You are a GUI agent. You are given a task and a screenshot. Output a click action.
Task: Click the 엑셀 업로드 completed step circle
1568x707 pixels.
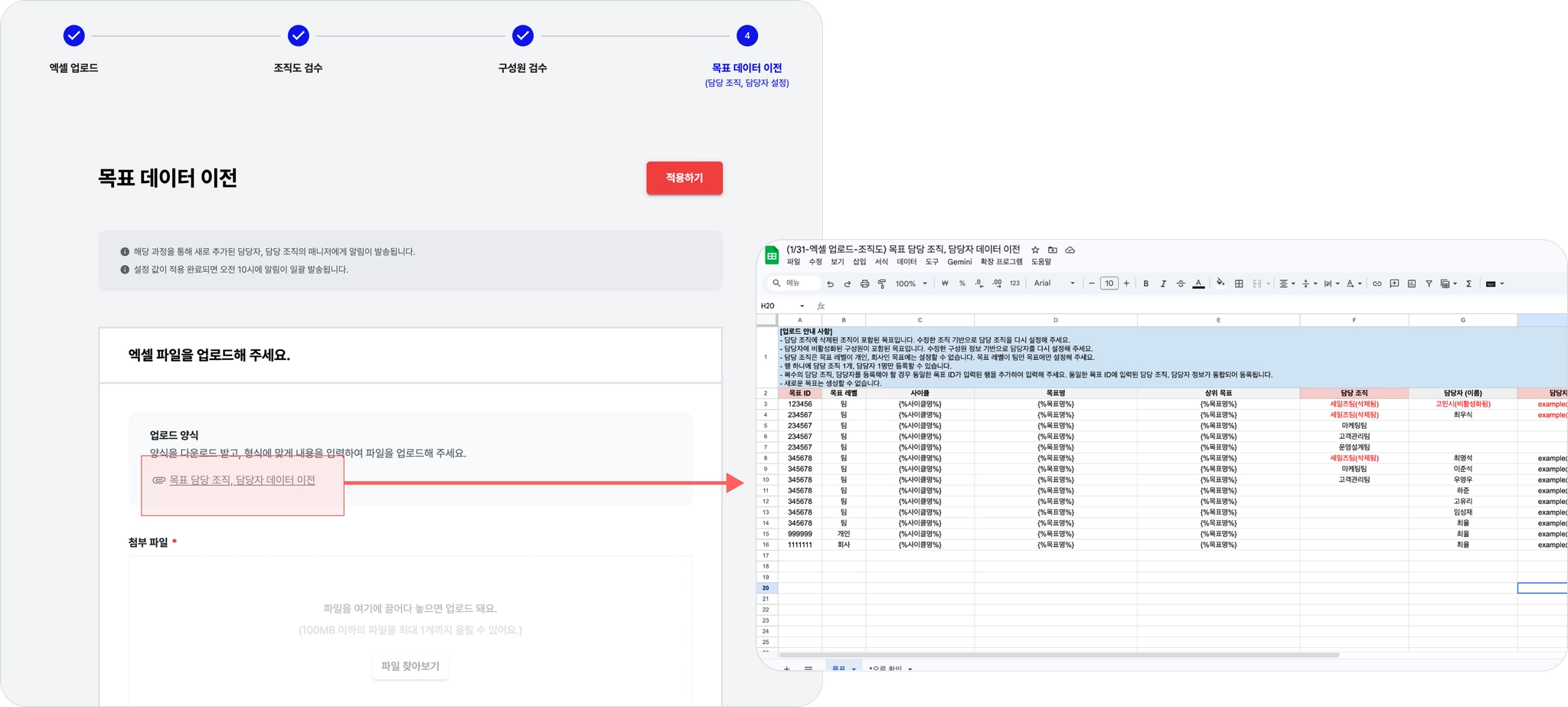point(73,35)
